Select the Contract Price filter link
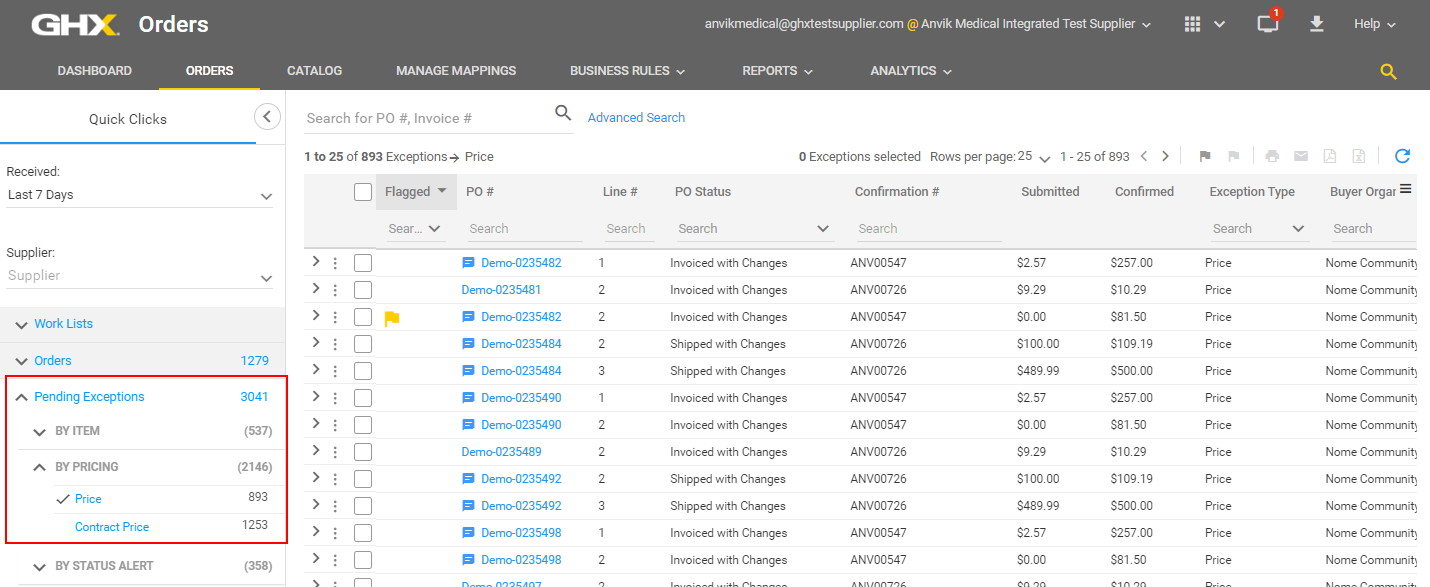Screen dimensions: 1430x587 pos(112,527)
